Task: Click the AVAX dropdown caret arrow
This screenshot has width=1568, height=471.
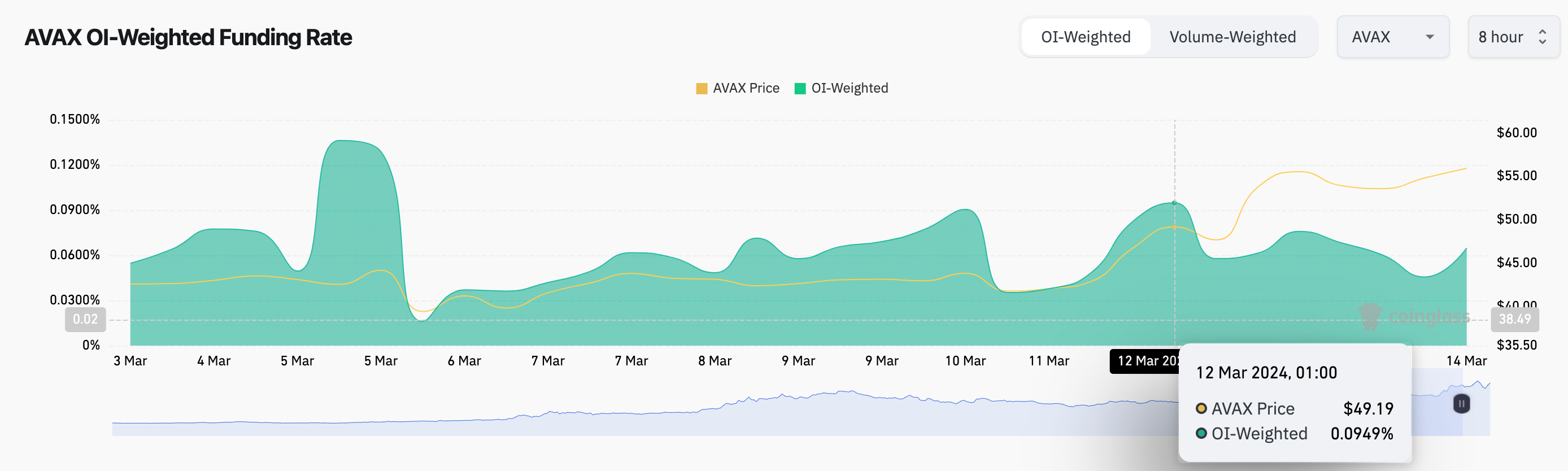Action: pos(1430,37)
